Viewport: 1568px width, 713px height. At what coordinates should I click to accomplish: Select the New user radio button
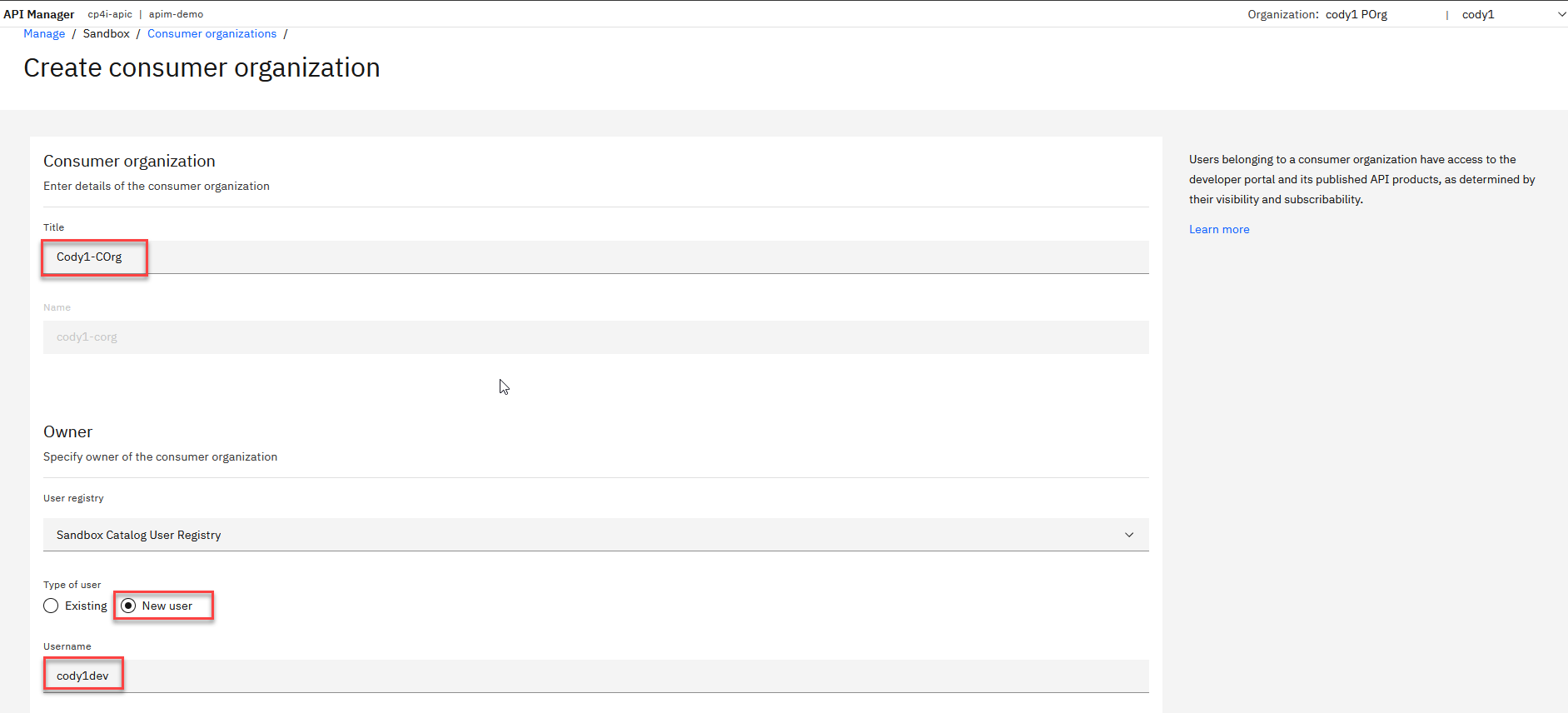(x=128, y=606)
